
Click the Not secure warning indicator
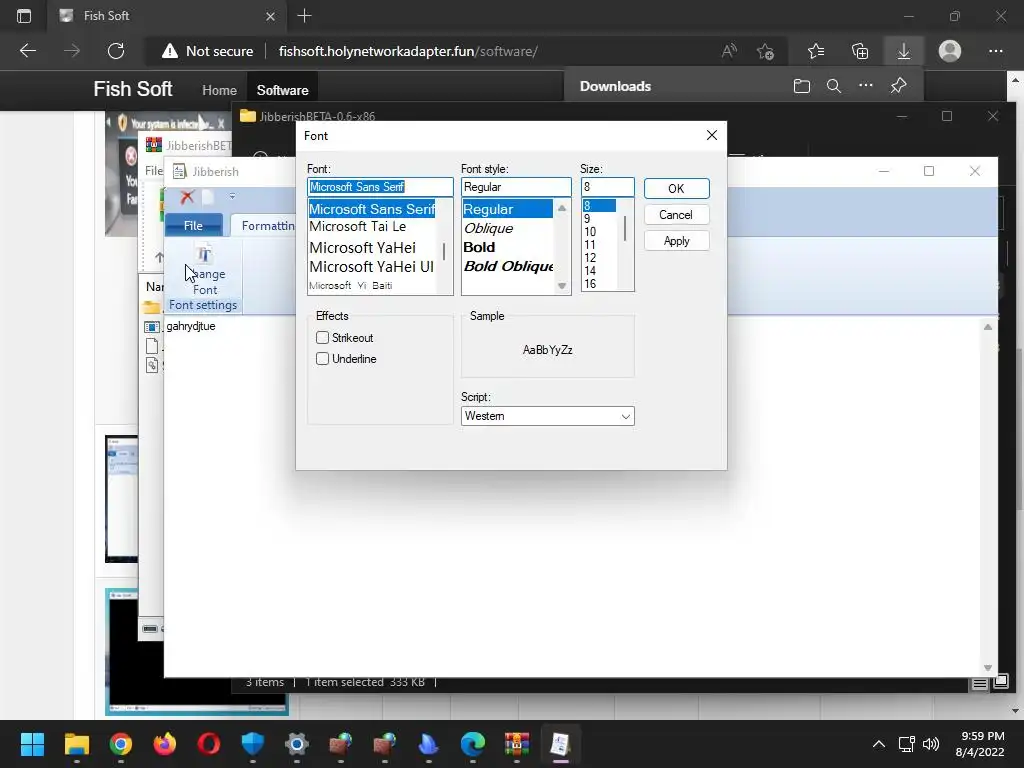(207, 51)
